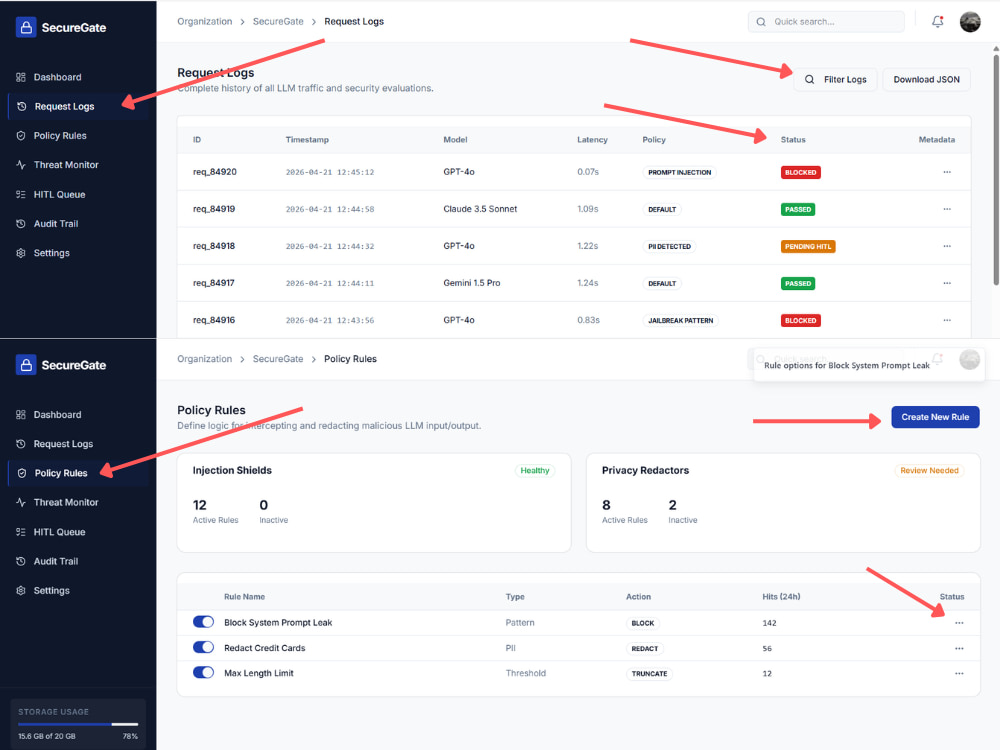Click the Latency column header
The width and height of the screenshot is (1000, 750).
click(592, 140)
